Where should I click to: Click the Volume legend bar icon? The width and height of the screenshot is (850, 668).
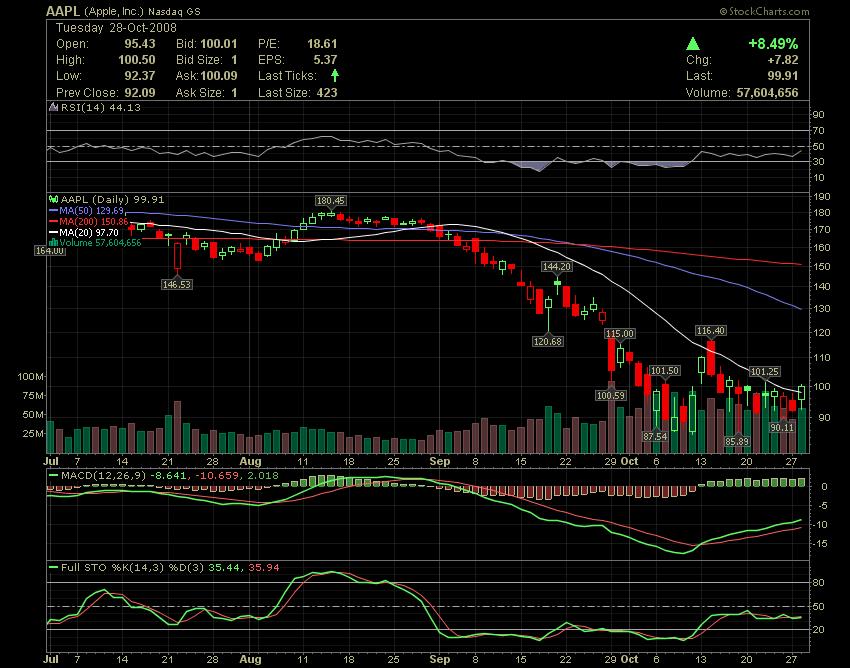(54, 243)
